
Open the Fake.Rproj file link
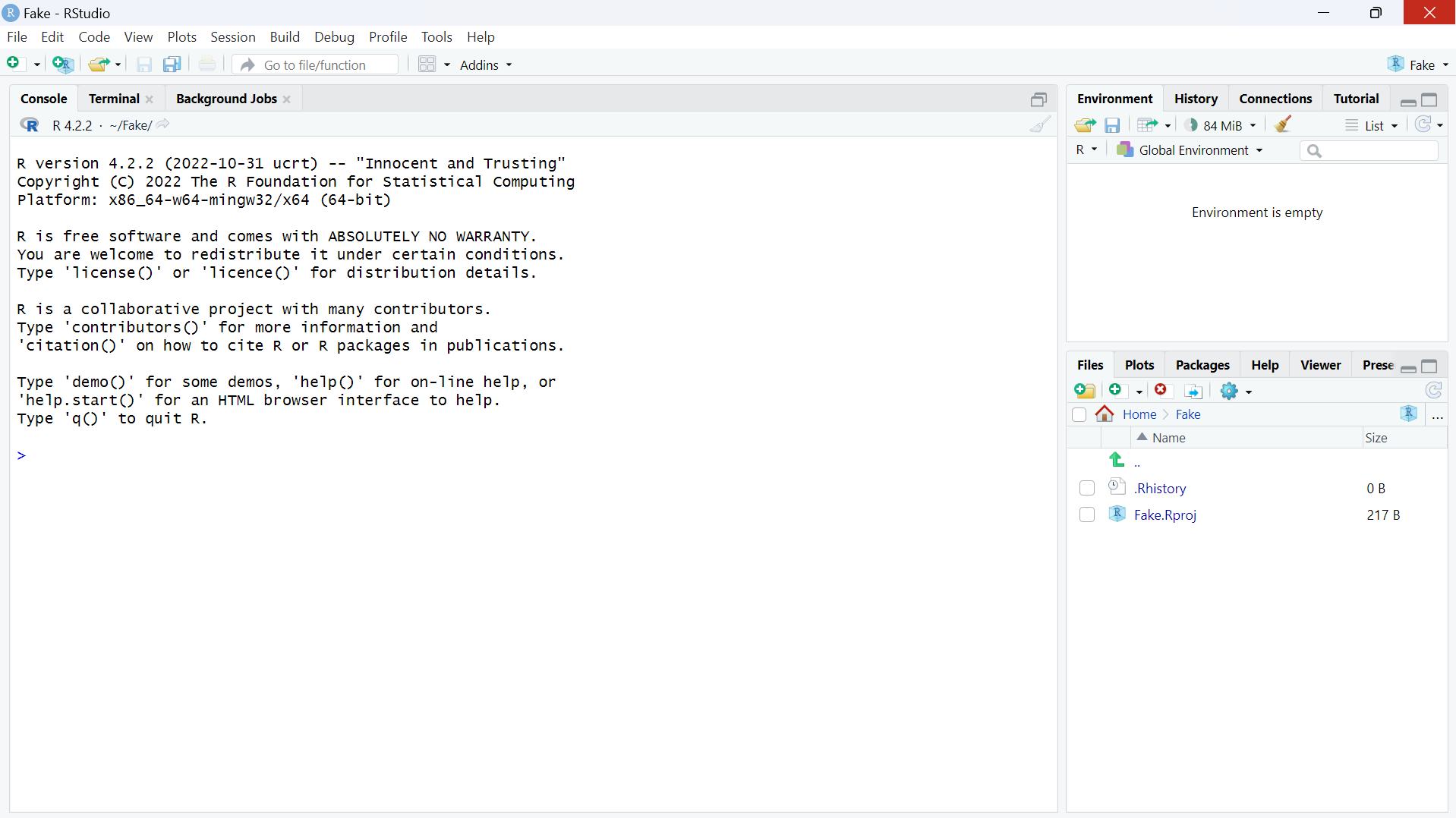[x=1164, y=514]
